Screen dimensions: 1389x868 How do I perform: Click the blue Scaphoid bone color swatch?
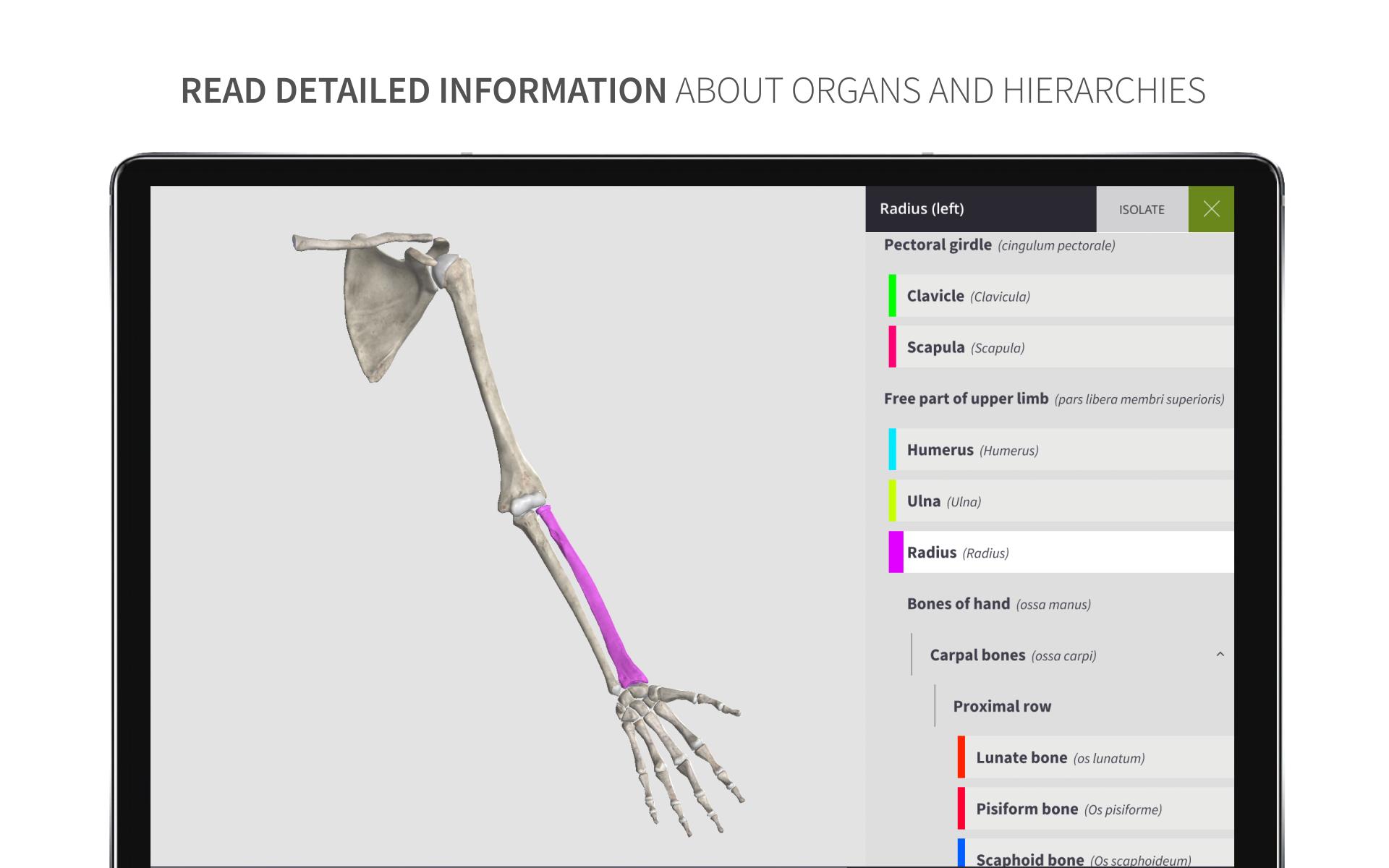[961, 854]
